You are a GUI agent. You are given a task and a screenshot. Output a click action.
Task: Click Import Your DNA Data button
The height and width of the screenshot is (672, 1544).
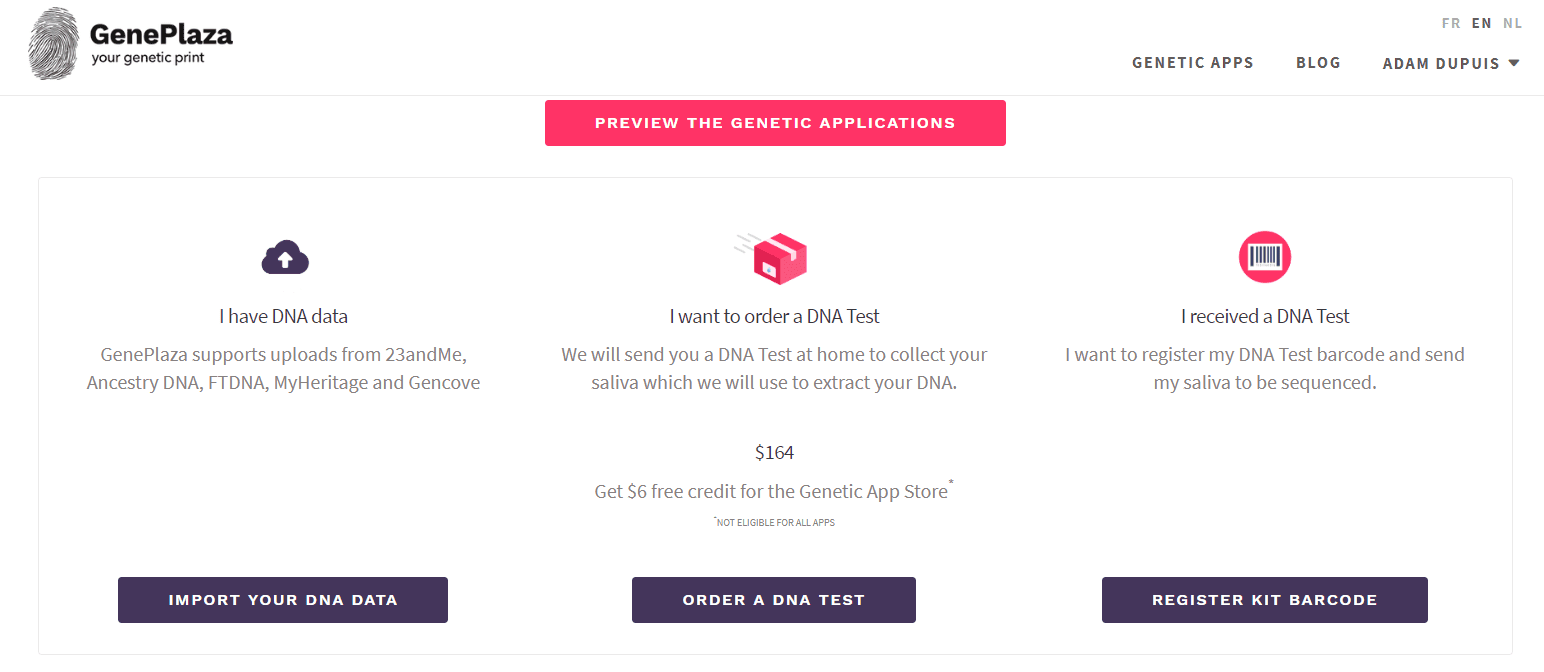tap(283, 600)
